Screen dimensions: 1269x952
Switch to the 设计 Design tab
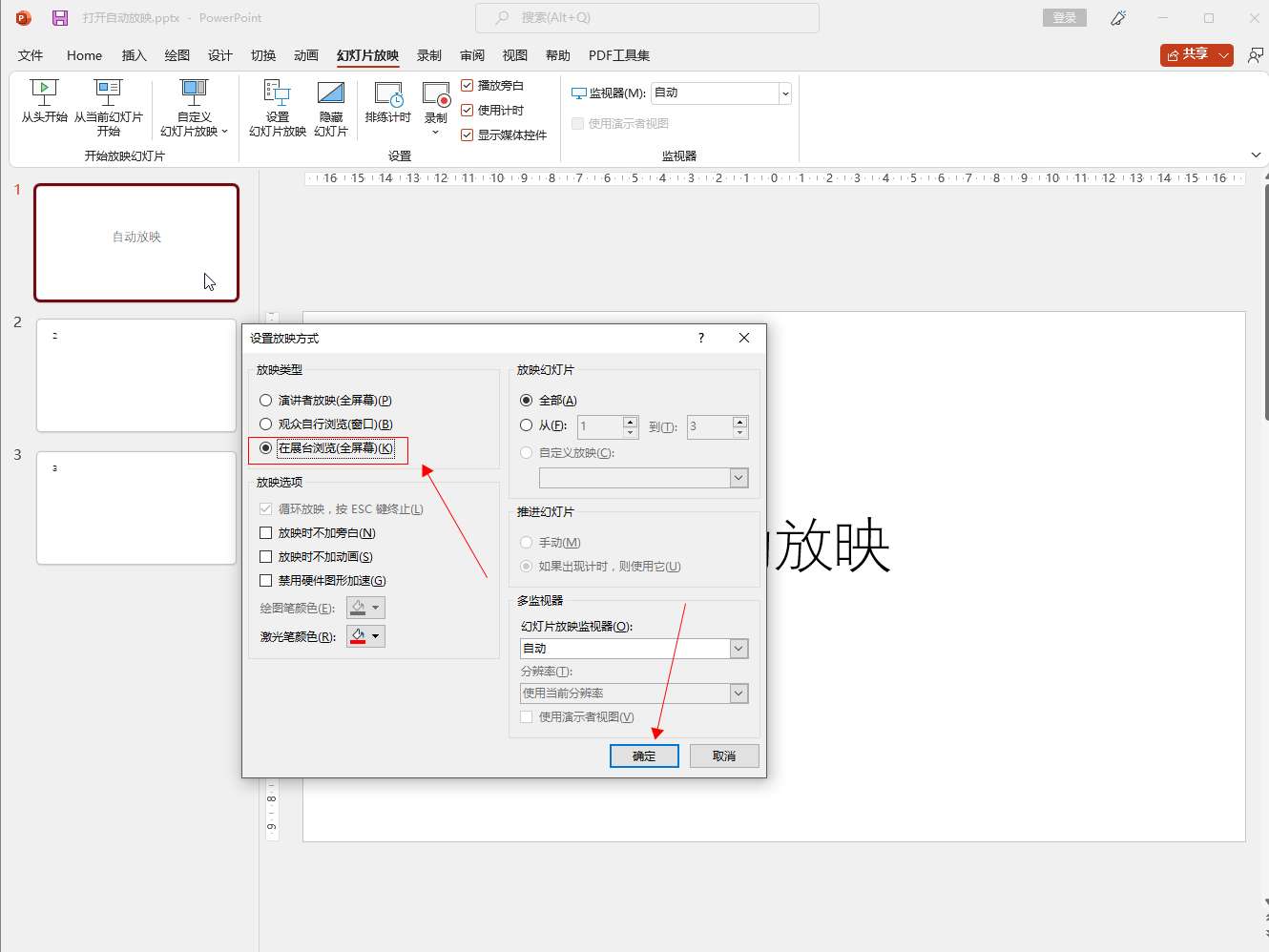220,55
